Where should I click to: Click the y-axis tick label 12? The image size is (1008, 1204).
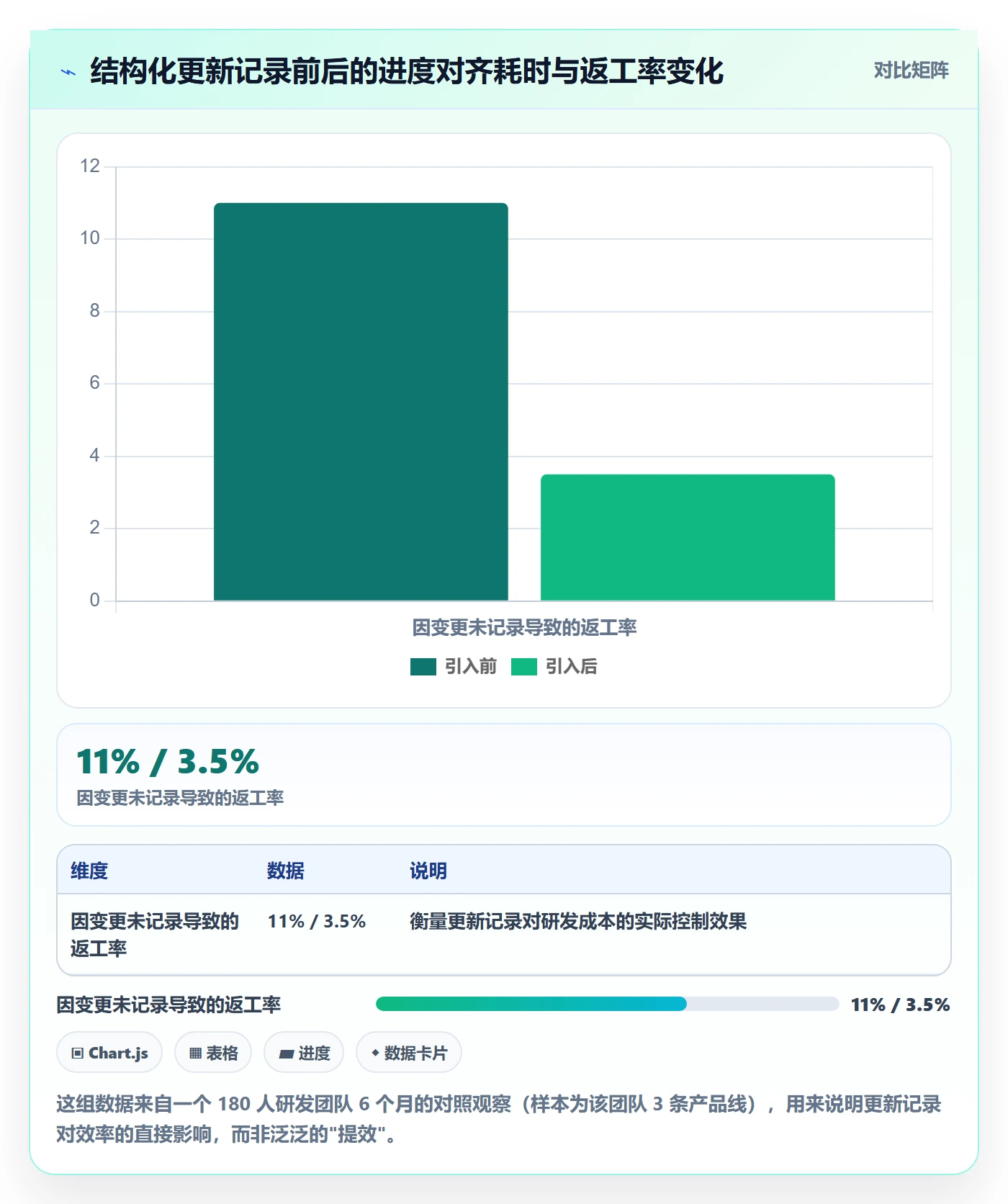click(90, 166)
